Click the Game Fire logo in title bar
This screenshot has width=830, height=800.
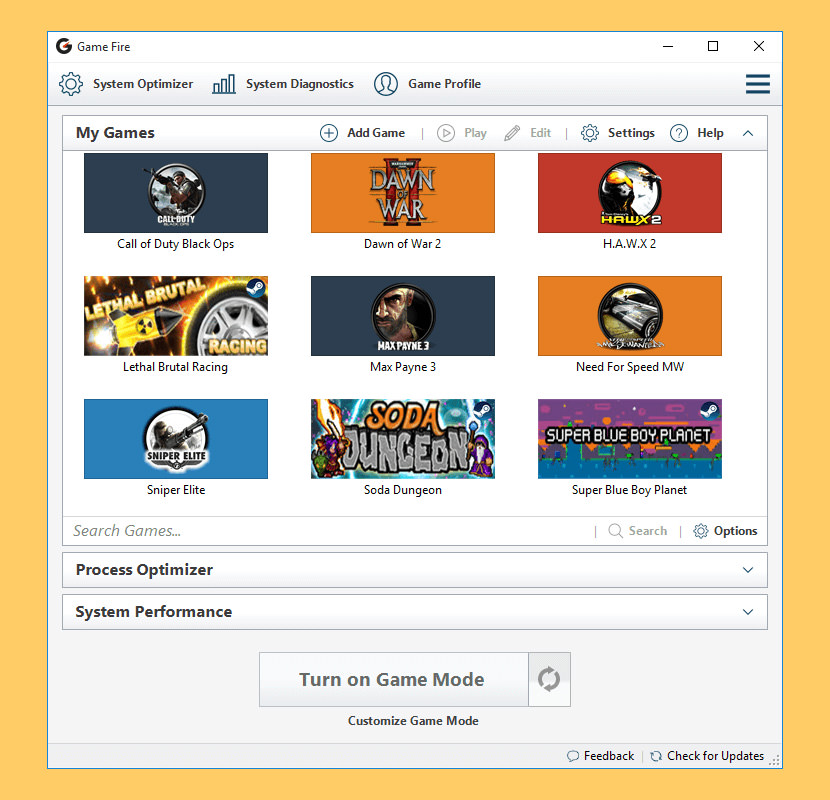pyautogui.click(x=64, y=47)
